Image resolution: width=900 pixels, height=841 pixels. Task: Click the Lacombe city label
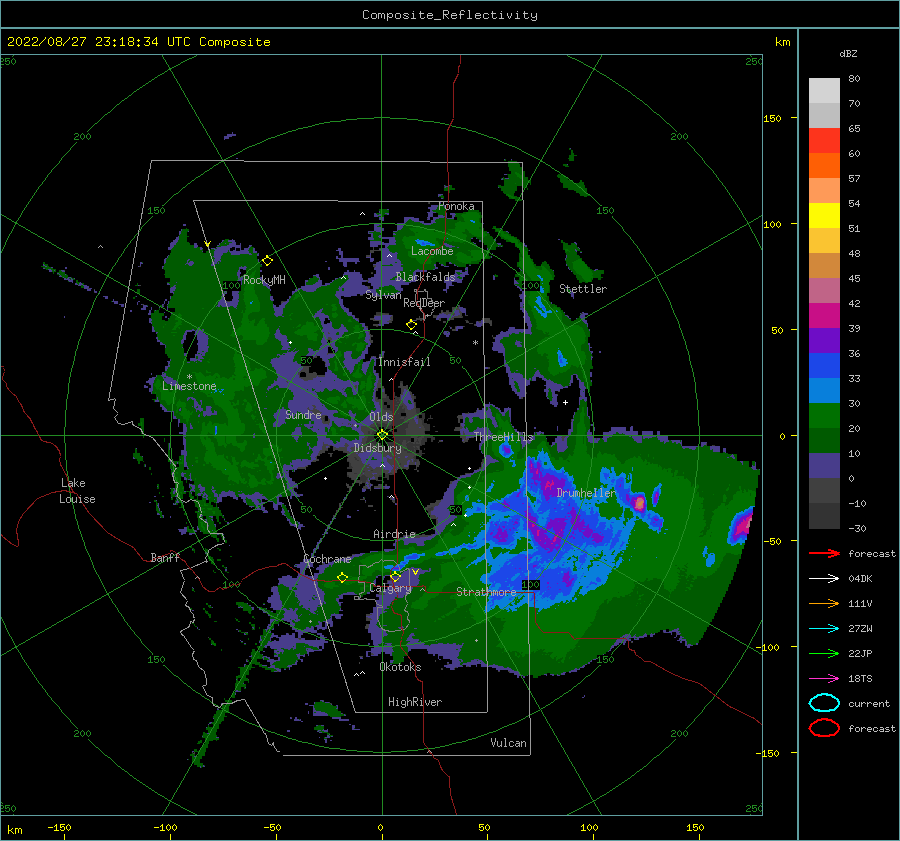click(432, 251)
